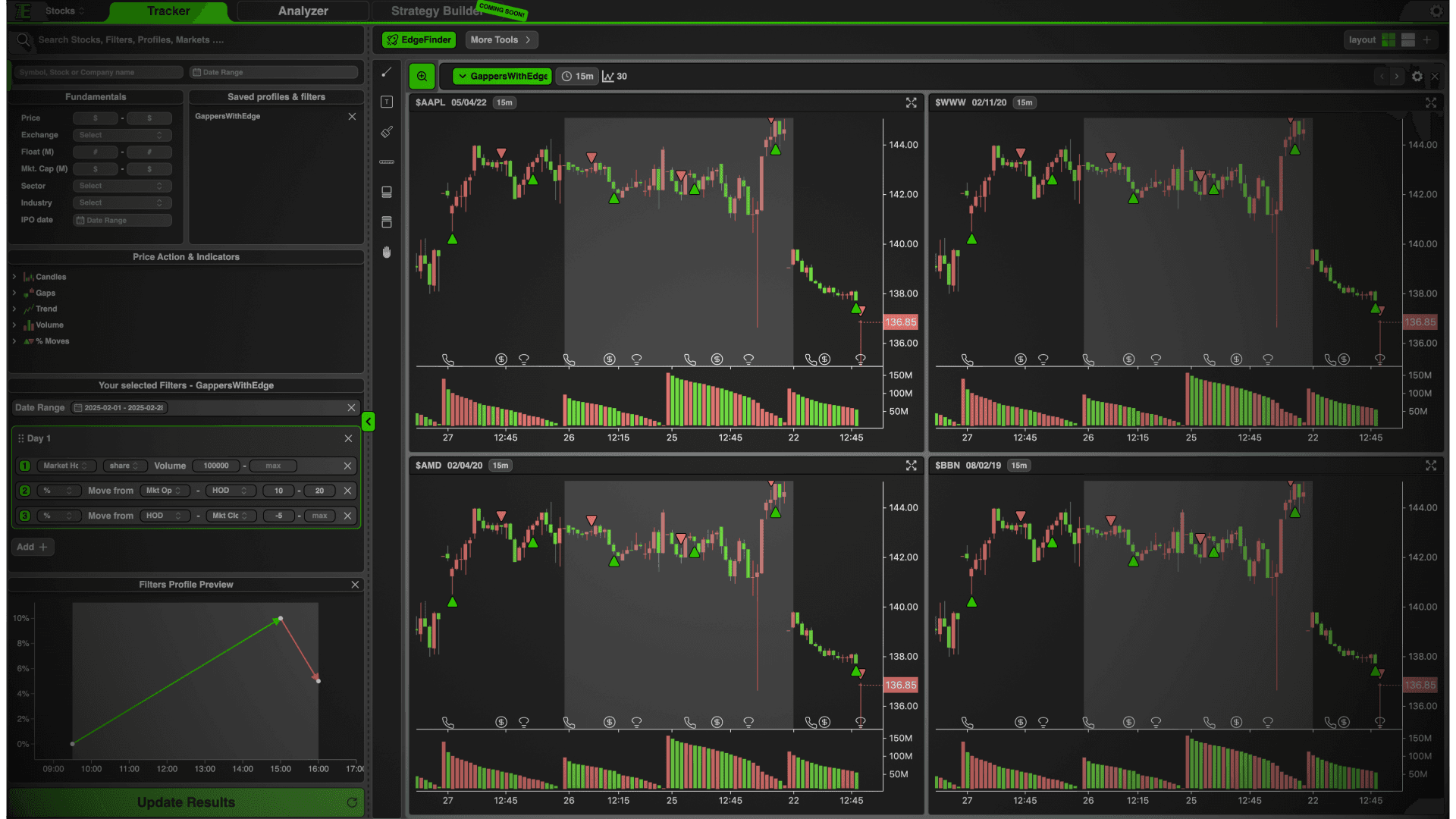Toggle filter 2 green number badge

(x=25, y=491)
